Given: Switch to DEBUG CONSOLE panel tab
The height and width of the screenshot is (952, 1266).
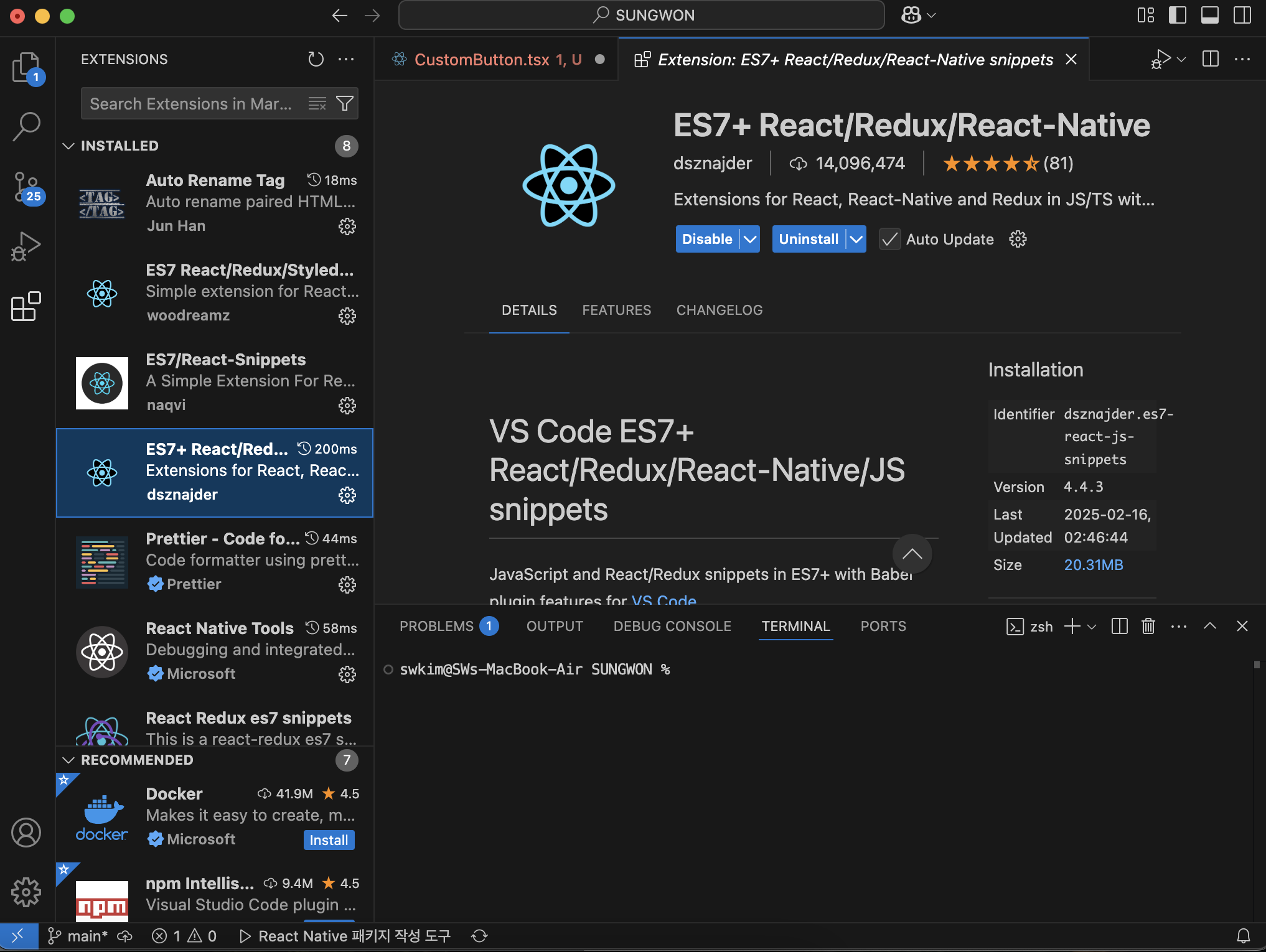Looking at the screenshot, I should 672,626.
